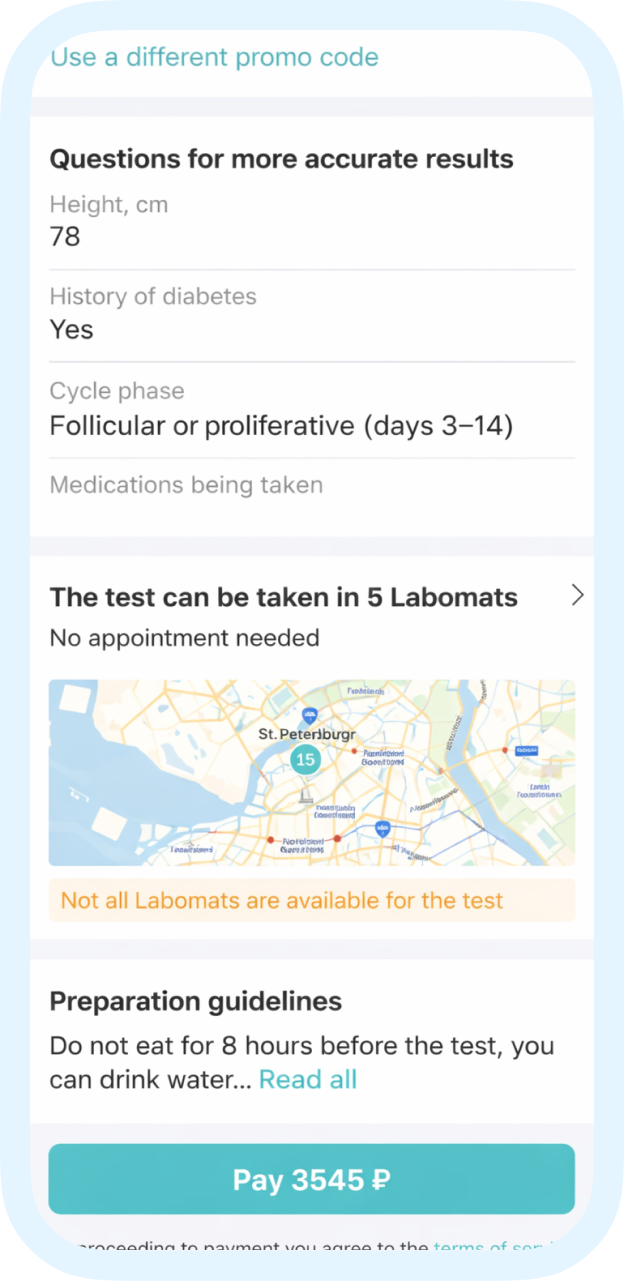Click the Preparation guidelines heading

coord(195,1001)
